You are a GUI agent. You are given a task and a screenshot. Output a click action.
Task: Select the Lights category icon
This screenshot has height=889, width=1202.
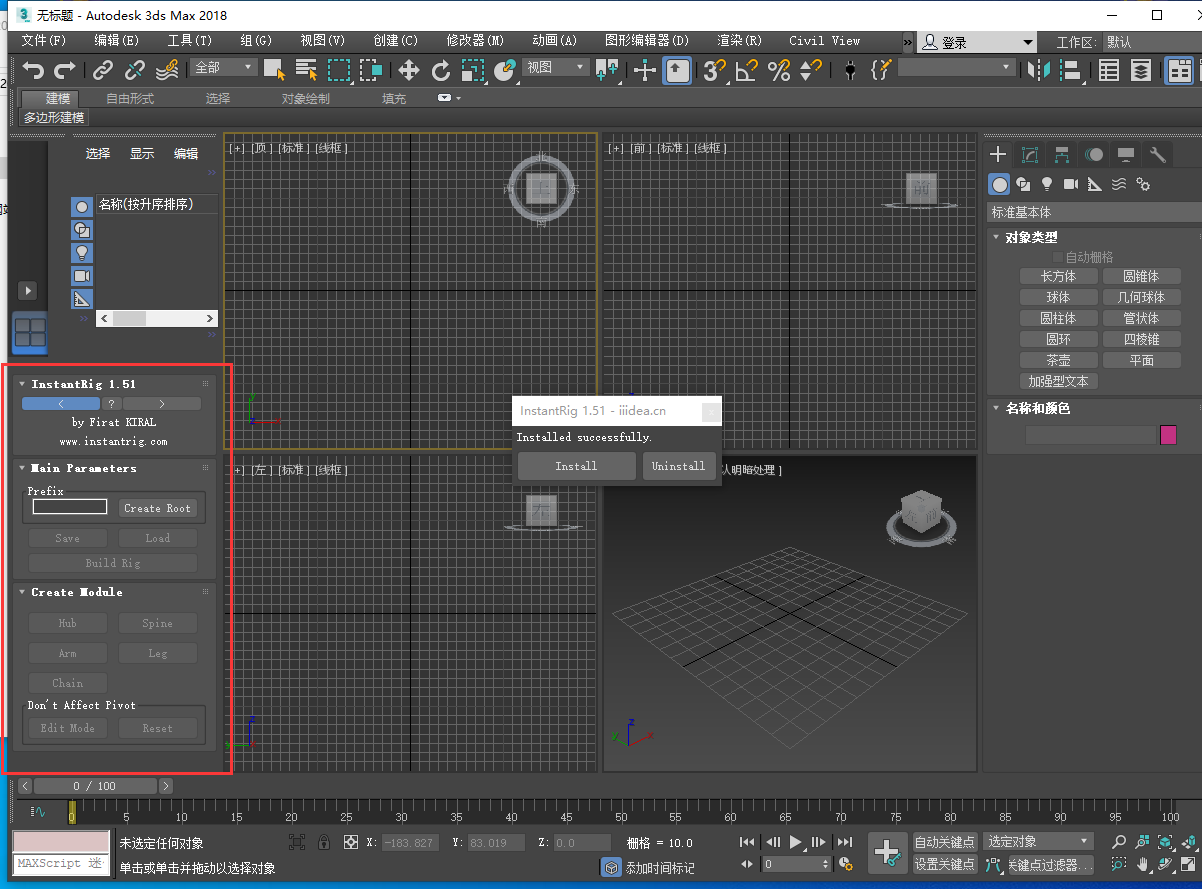[x=1047, y=184]
